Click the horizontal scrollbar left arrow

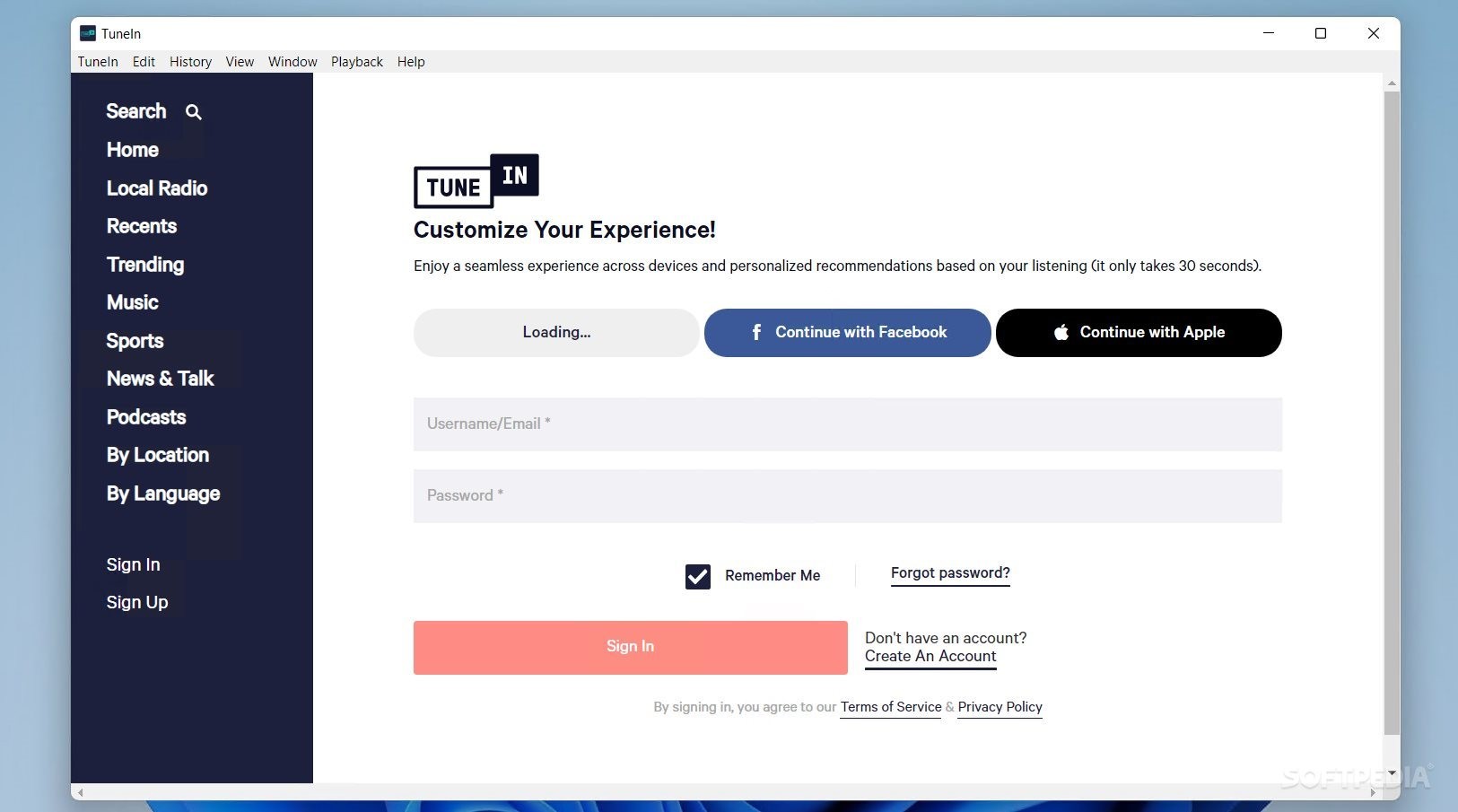pyautogui.click(x=81, y=792)
